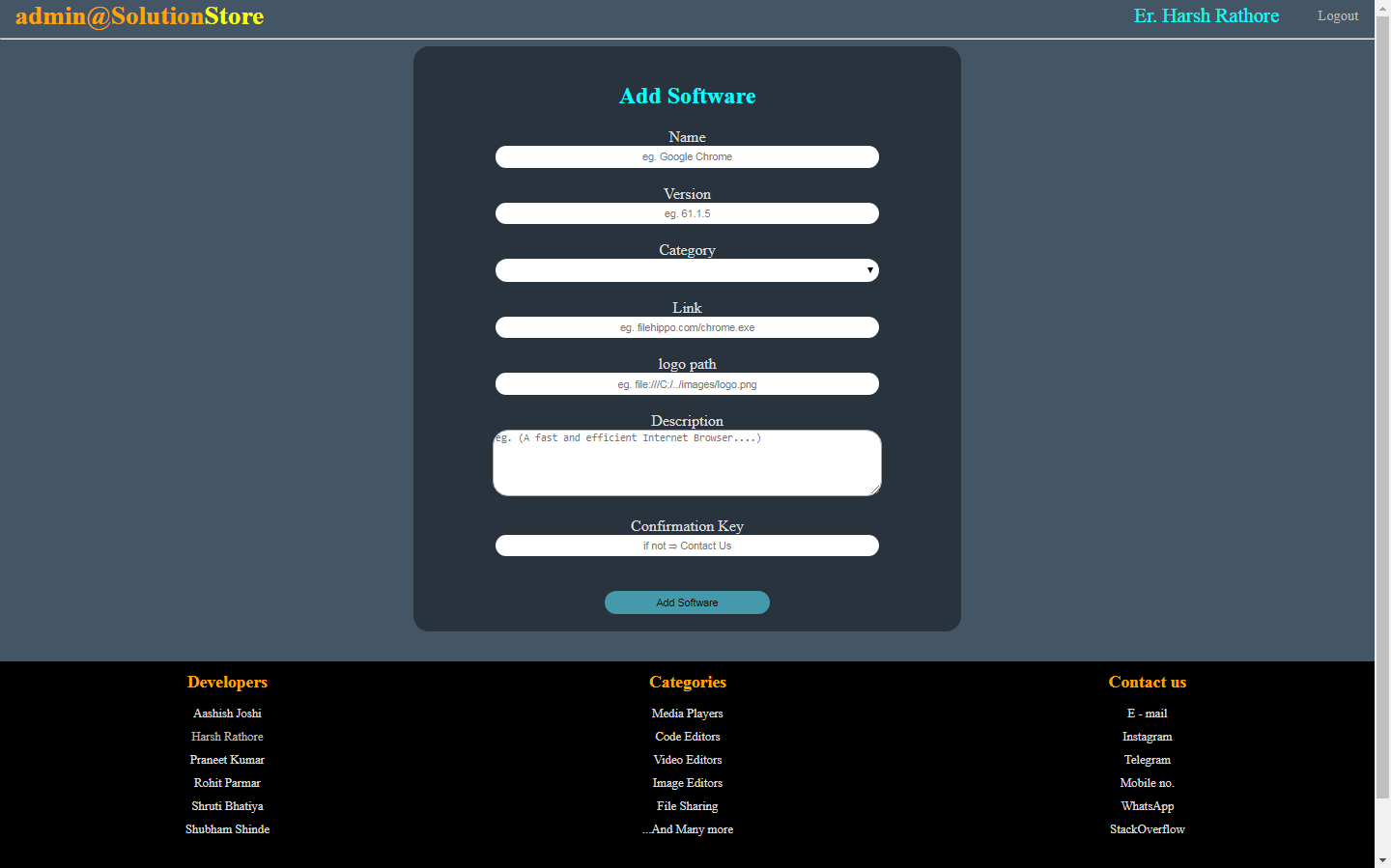The width and height of the screenshot is (1391, 868).
Task: Expand the Category dropdown
Action: (687, 270)
